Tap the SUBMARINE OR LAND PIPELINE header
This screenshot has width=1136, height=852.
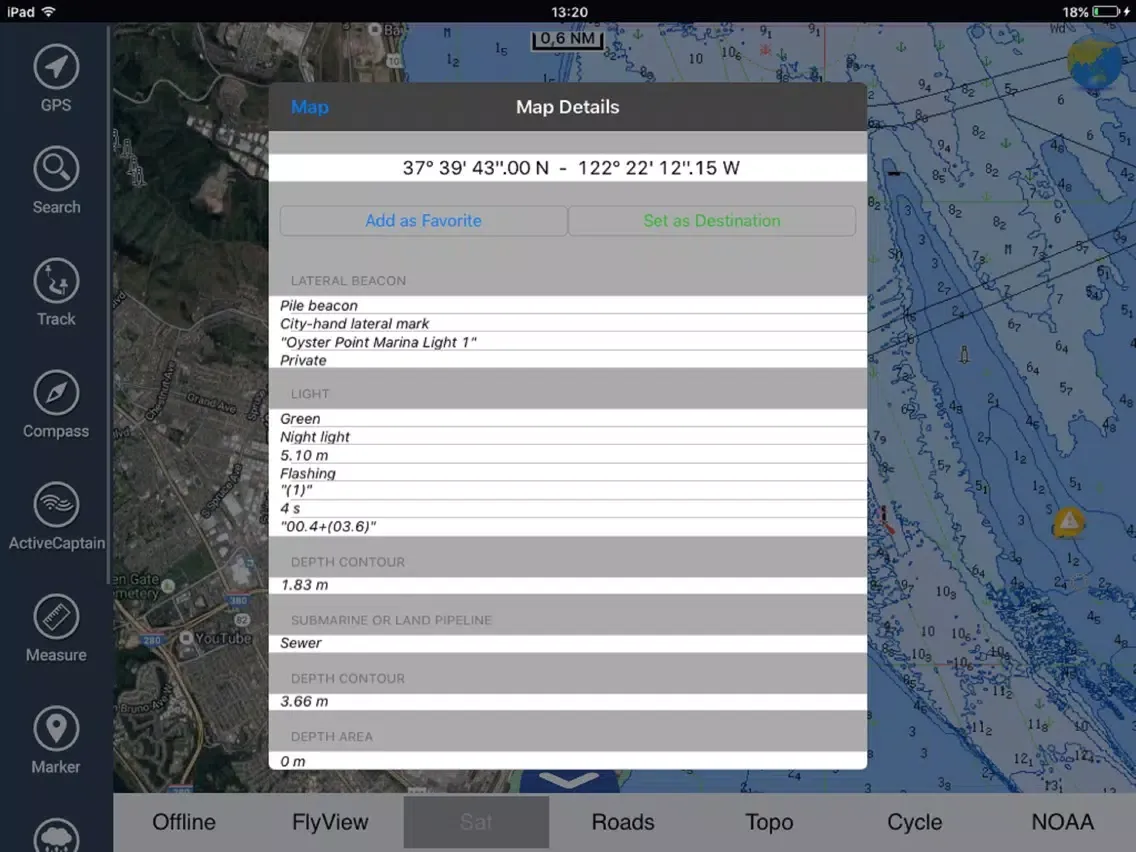point(391,620)
